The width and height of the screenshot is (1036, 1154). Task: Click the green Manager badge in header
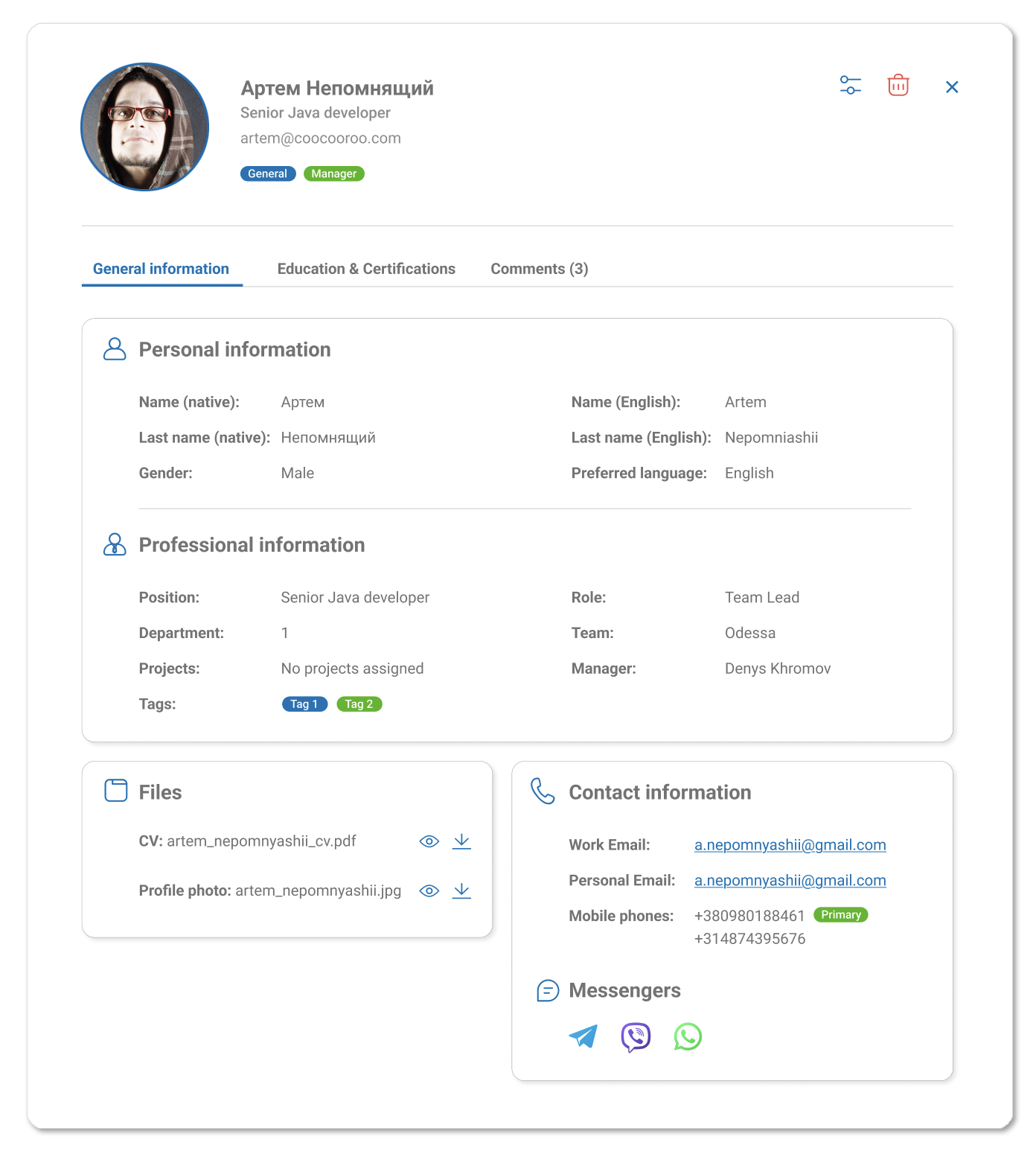(x=333, y=174)
